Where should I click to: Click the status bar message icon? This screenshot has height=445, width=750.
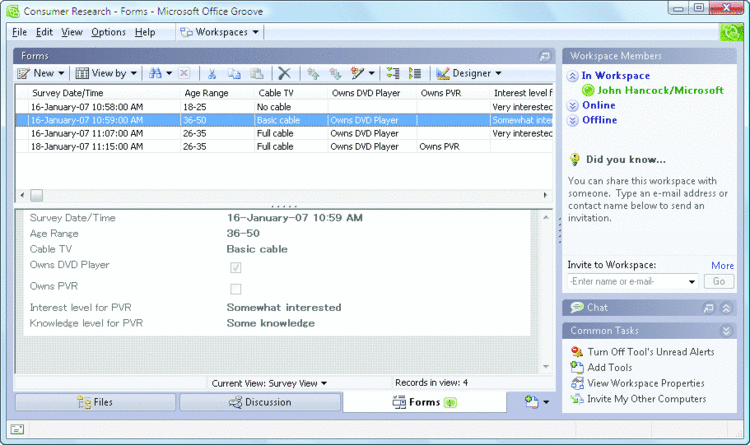coord(17,429)
